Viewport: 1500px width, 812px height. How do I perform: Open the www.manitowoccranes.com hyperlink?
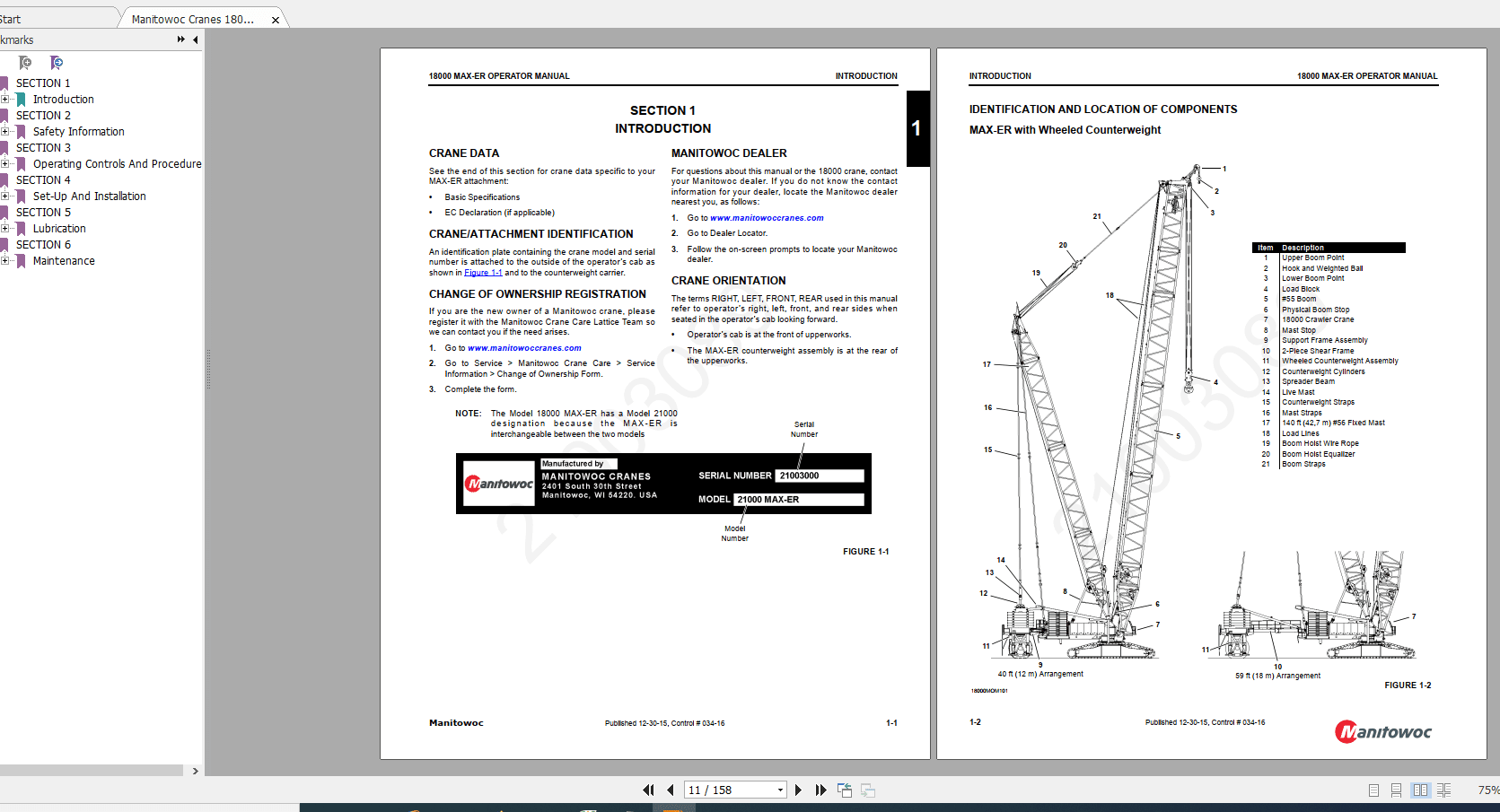765,217
